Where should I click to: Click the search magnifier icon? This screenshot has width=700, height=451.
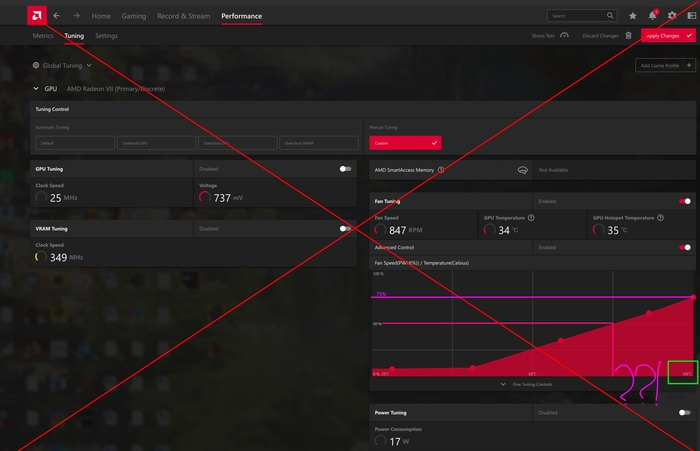pos(610,16)
